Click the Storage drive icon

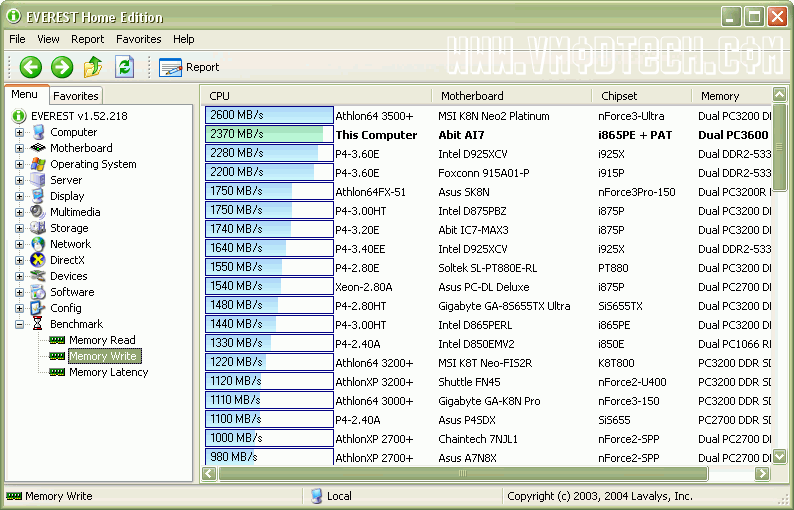37,228
